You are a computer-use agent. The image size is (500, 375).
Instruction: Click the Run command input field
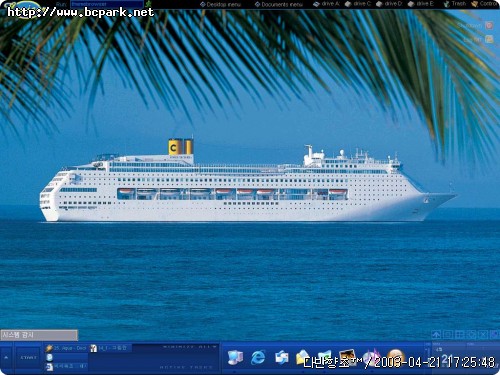(107, 4)
